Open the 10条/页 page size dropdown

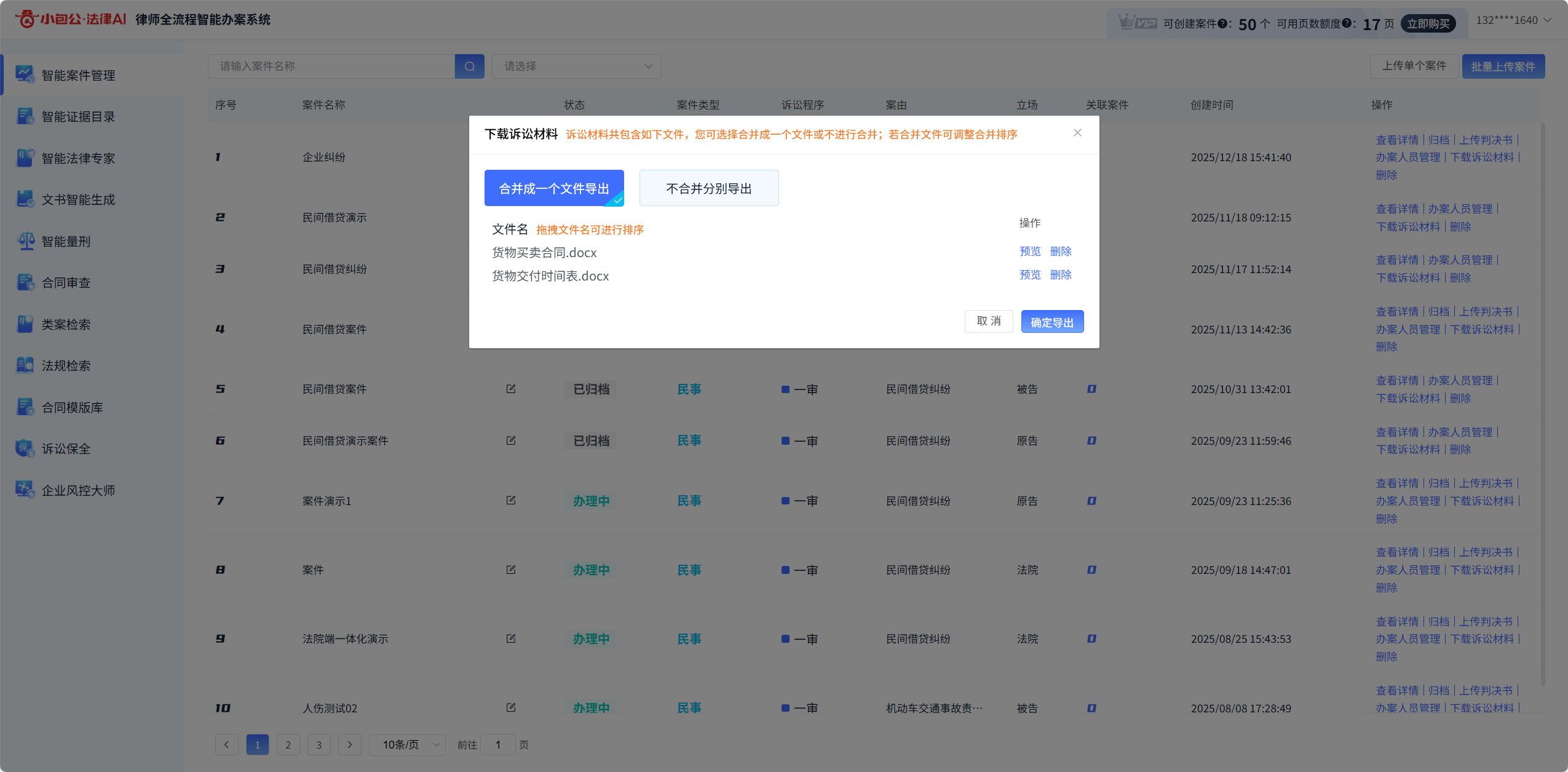pos(406,745)
